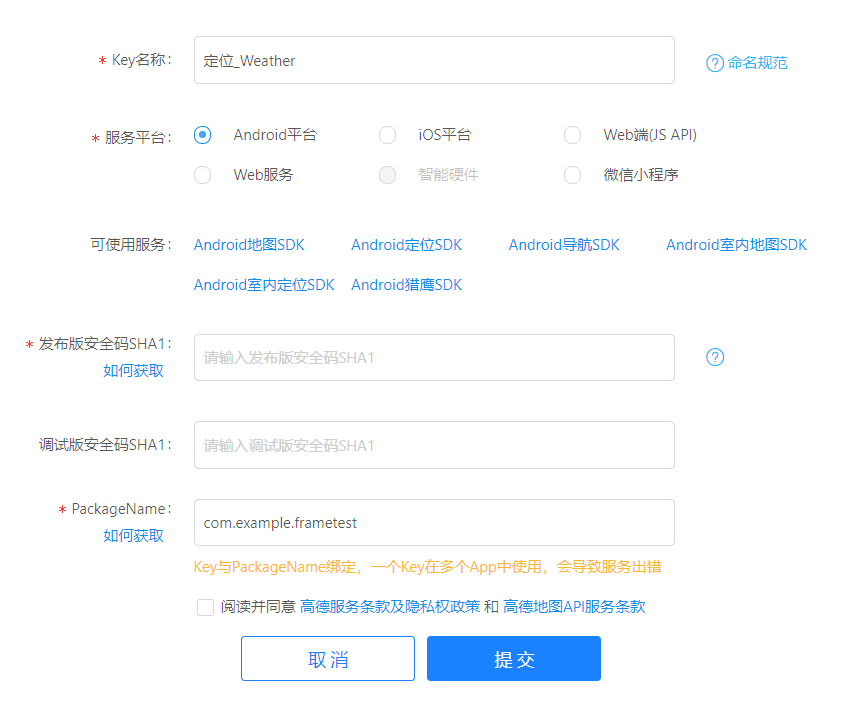Pick the 微信小程序 platform option
Viewport: 843px width, 714px height.
[572, 174]
